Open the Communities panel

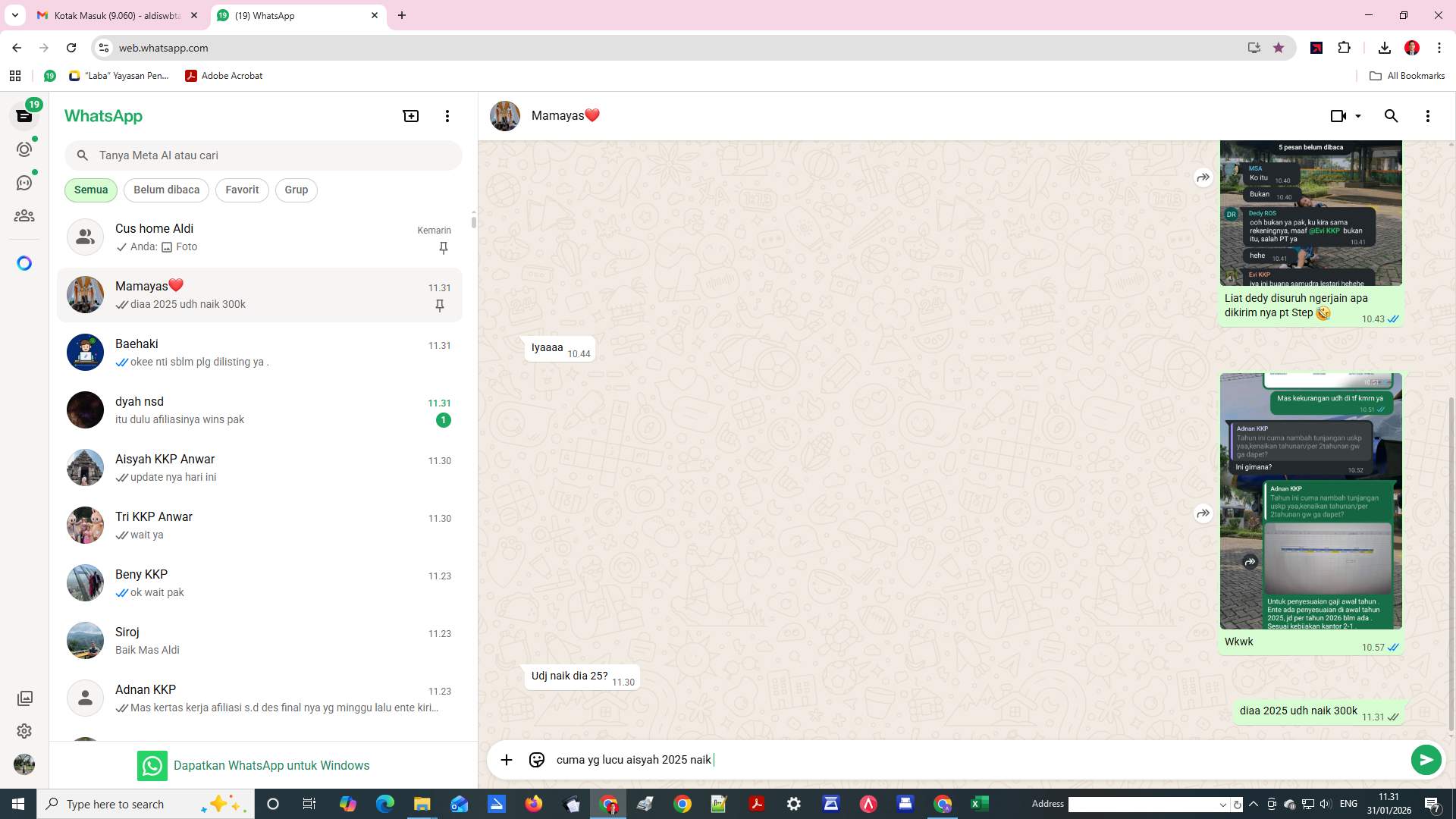[x=24, y=215]
